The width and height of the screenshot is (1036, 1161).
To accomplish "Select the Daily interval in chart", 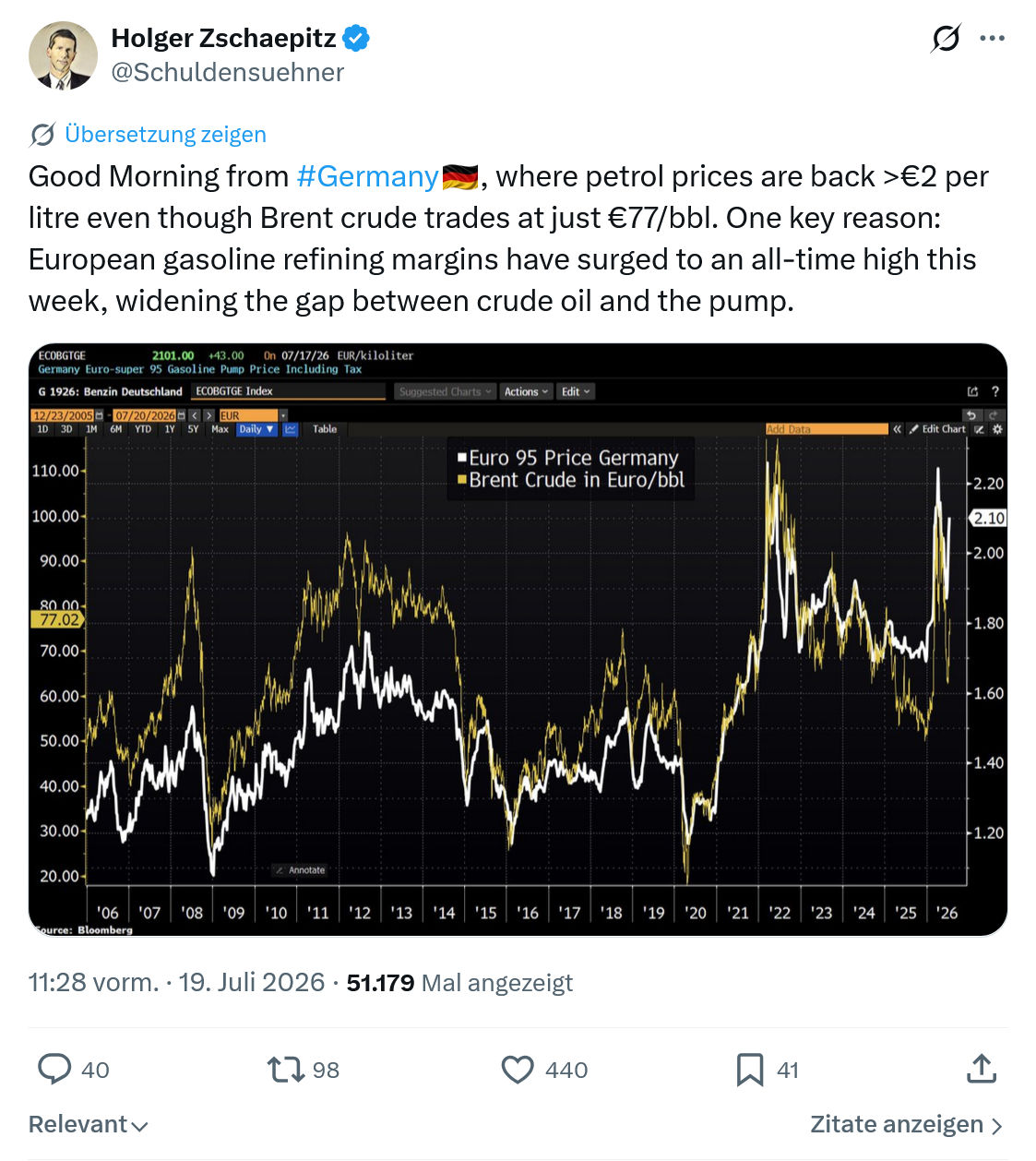I will pyautogui.click(x=256, y=429).
